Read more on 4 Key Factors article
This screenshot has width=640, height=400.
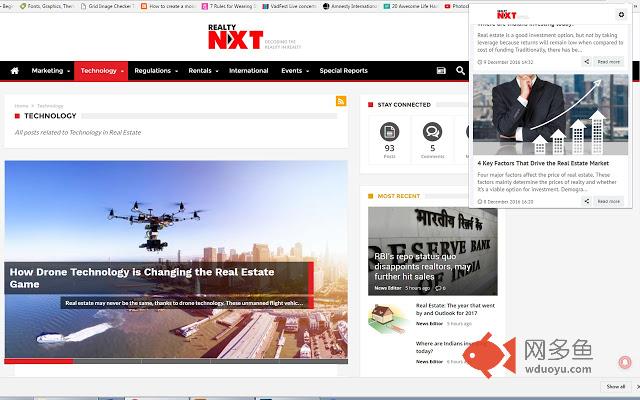[609, 201]
